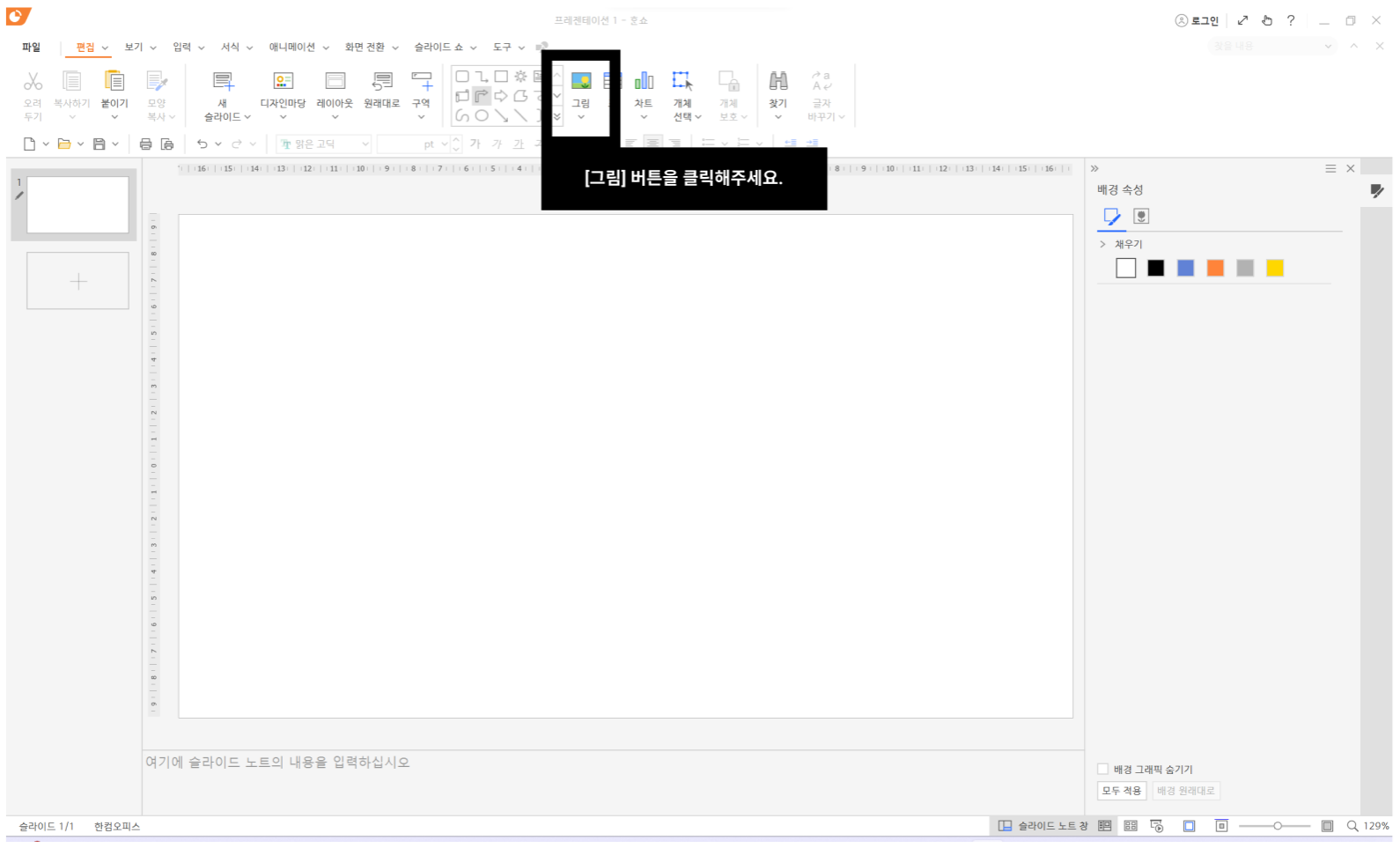This screenshot has width=1400, height=848.
Task: Switch to normal view icon in status bar
Action: pos(1105,826)
